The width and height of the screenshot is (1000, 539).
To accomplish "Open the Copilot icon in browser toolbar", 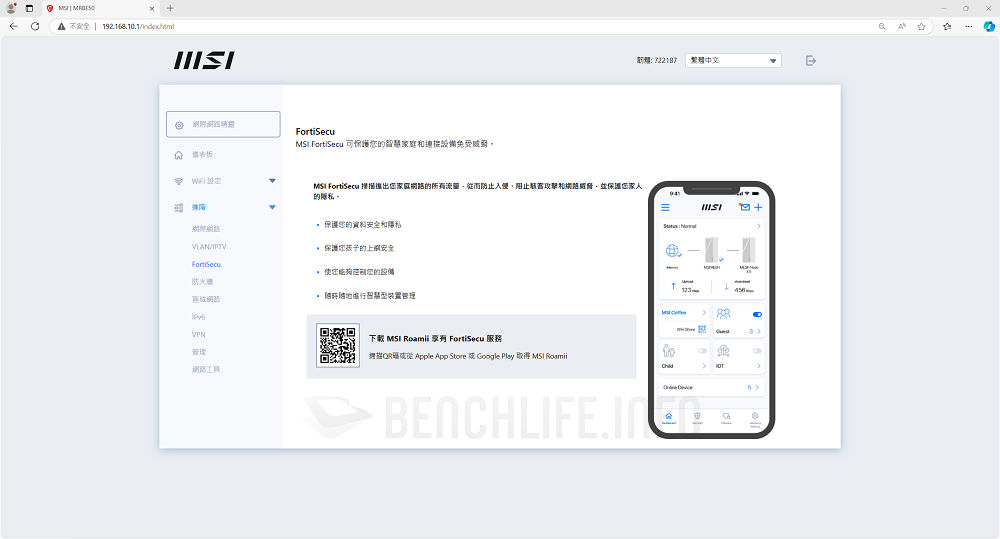I will pyautogui.click(x=989, y=26).
